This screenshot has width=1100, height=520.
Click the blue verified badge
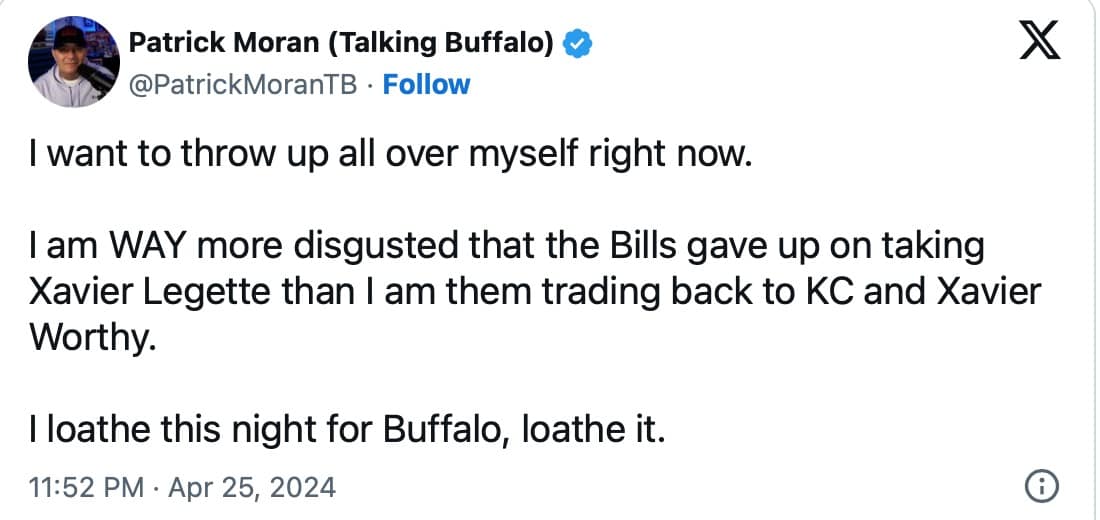point(578,43)
